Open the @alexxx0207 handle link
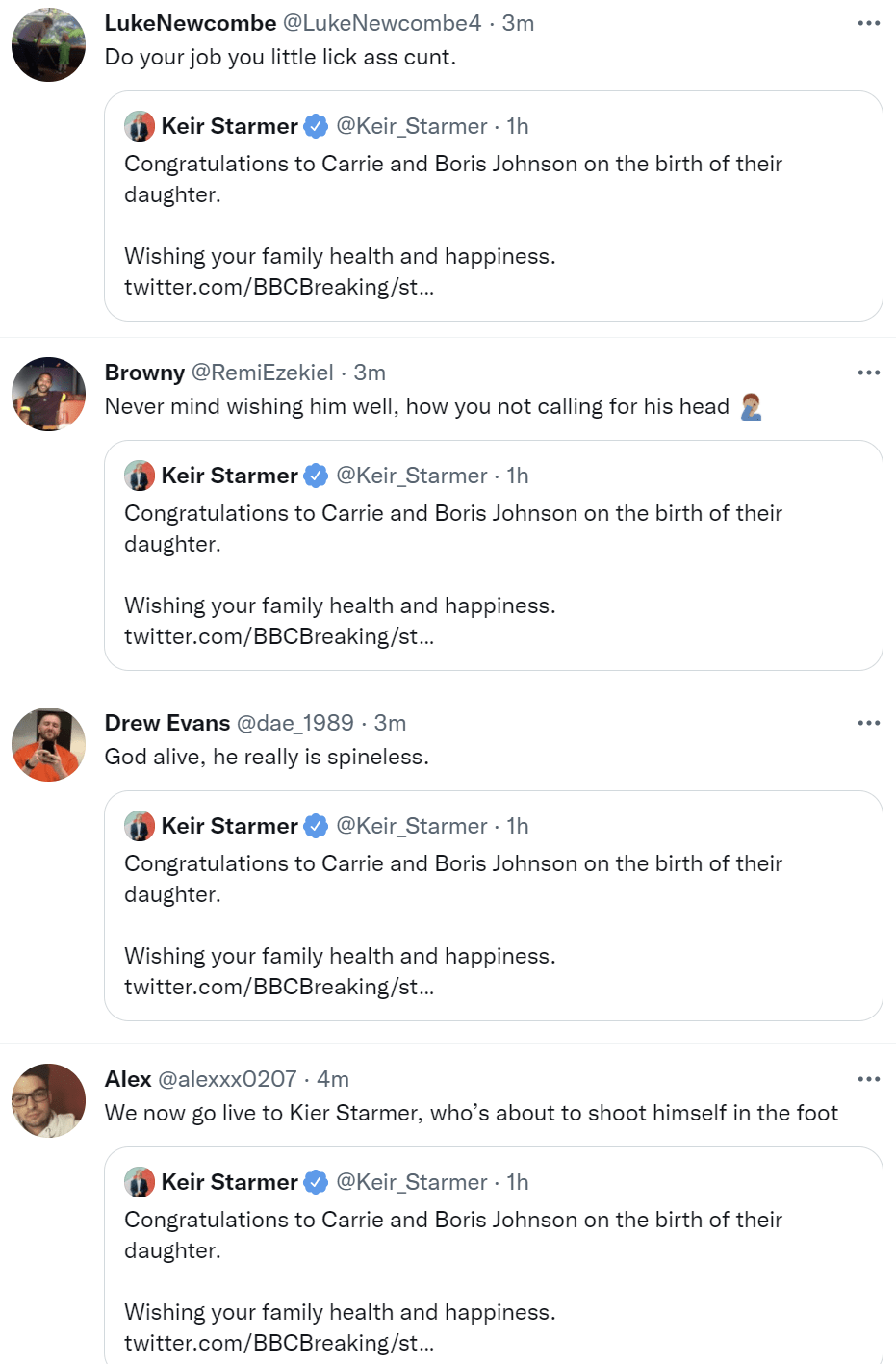Image resolution: width=896 pixels, height=1364 pixels. (x=227, y=1079)
